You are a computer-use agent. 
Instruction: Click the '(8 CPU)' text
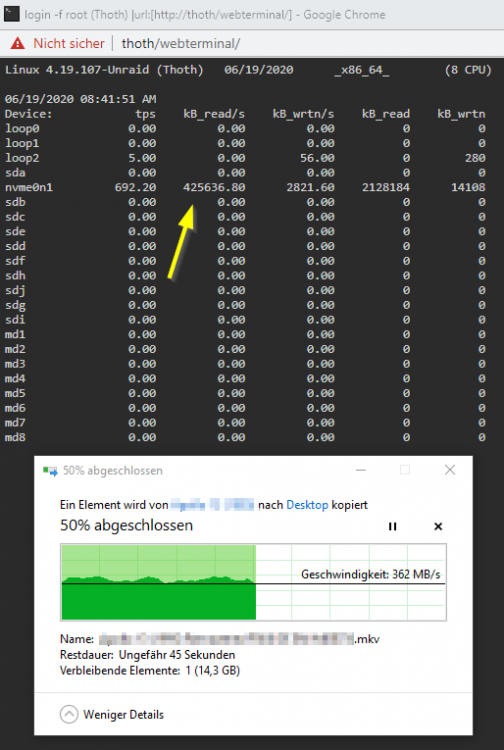[x=468, y=70]
